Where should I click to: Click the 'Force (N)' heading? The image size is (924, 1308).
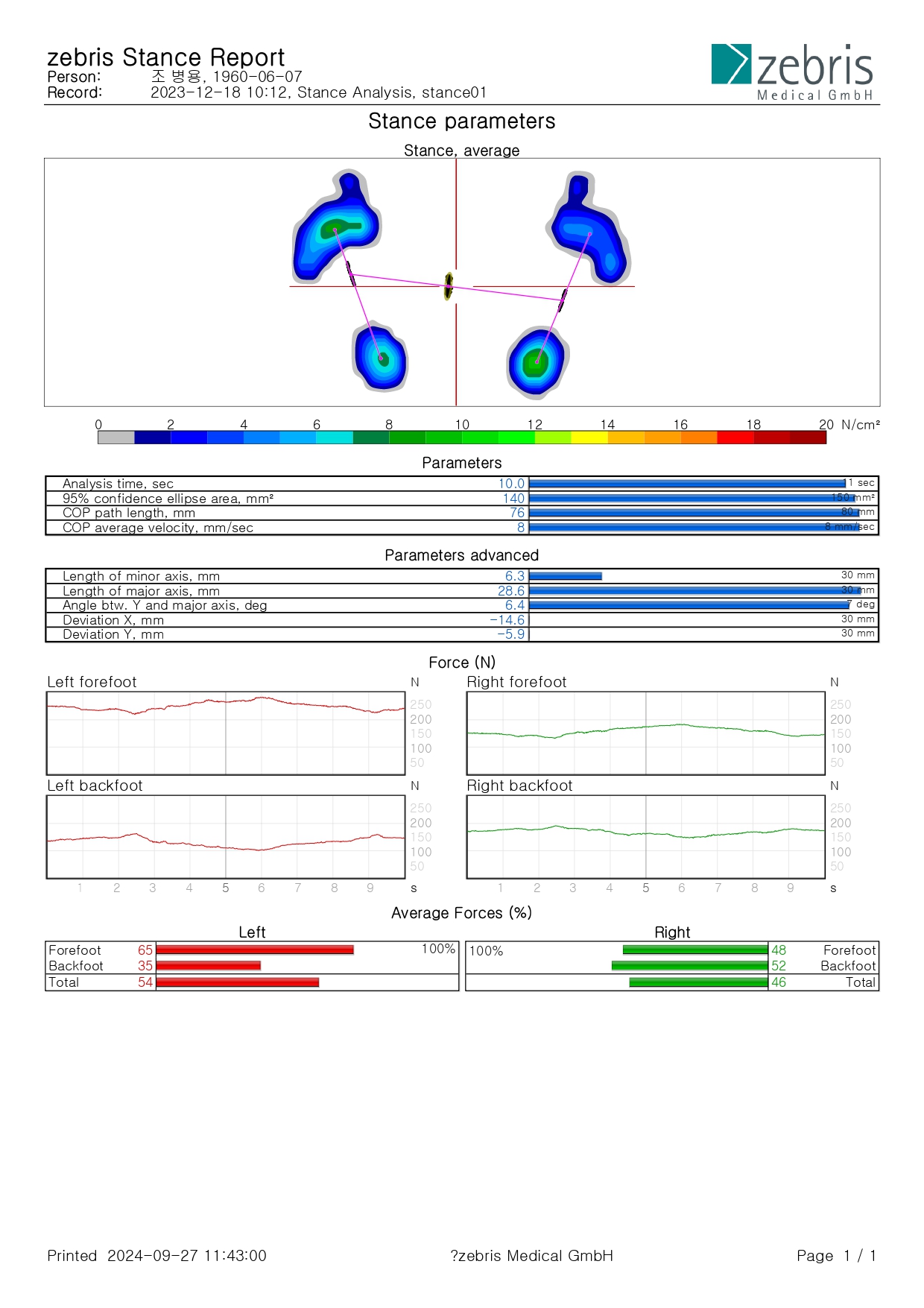coord(462,663)
